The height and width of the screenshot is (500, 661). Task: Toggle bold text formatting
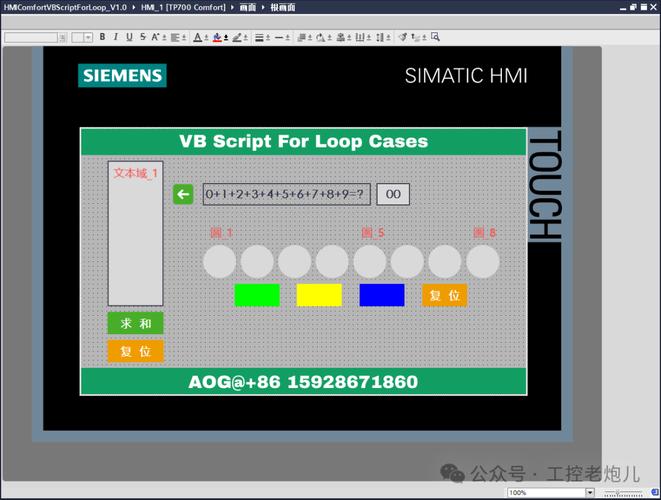pyautogui.click(x=103, y=37)
